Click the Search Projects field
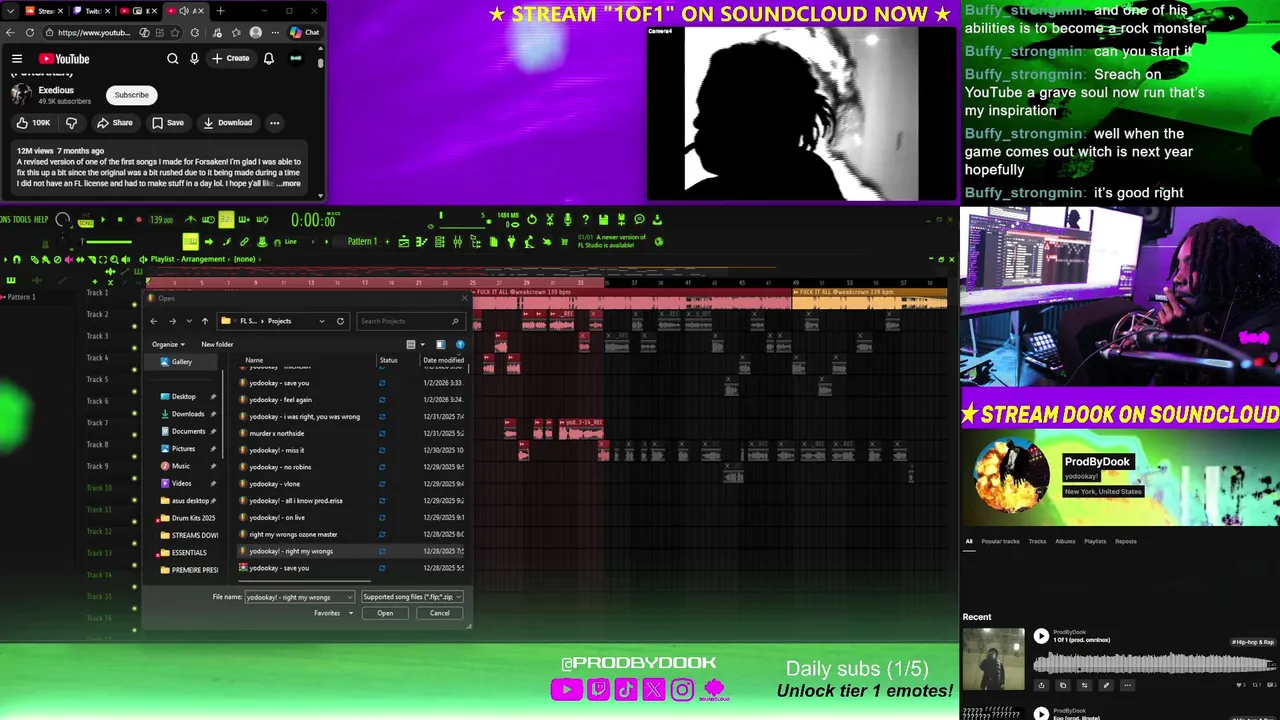1280x720 pixels. point(411,321)
